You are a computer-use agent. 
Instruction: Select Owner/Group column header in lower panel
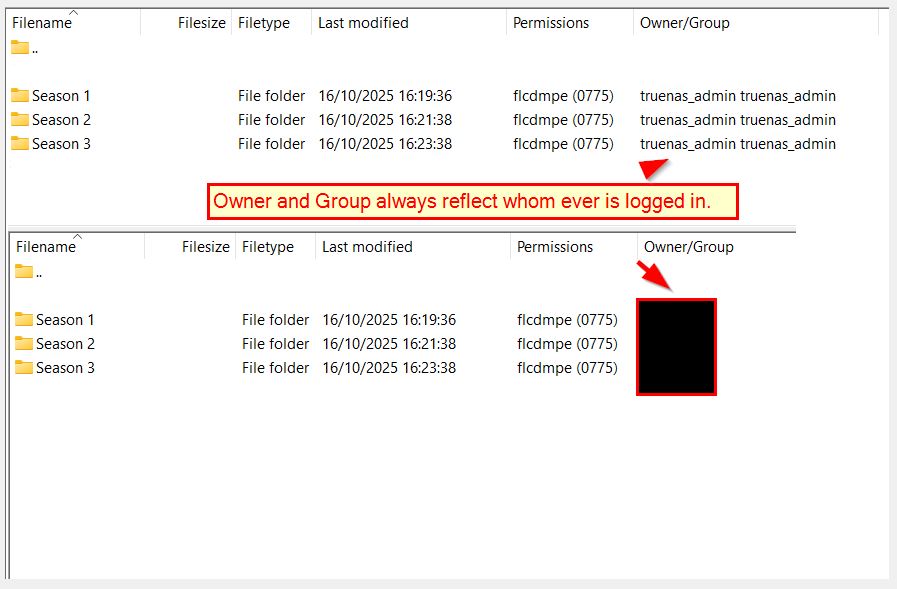(x=688, y=247)
